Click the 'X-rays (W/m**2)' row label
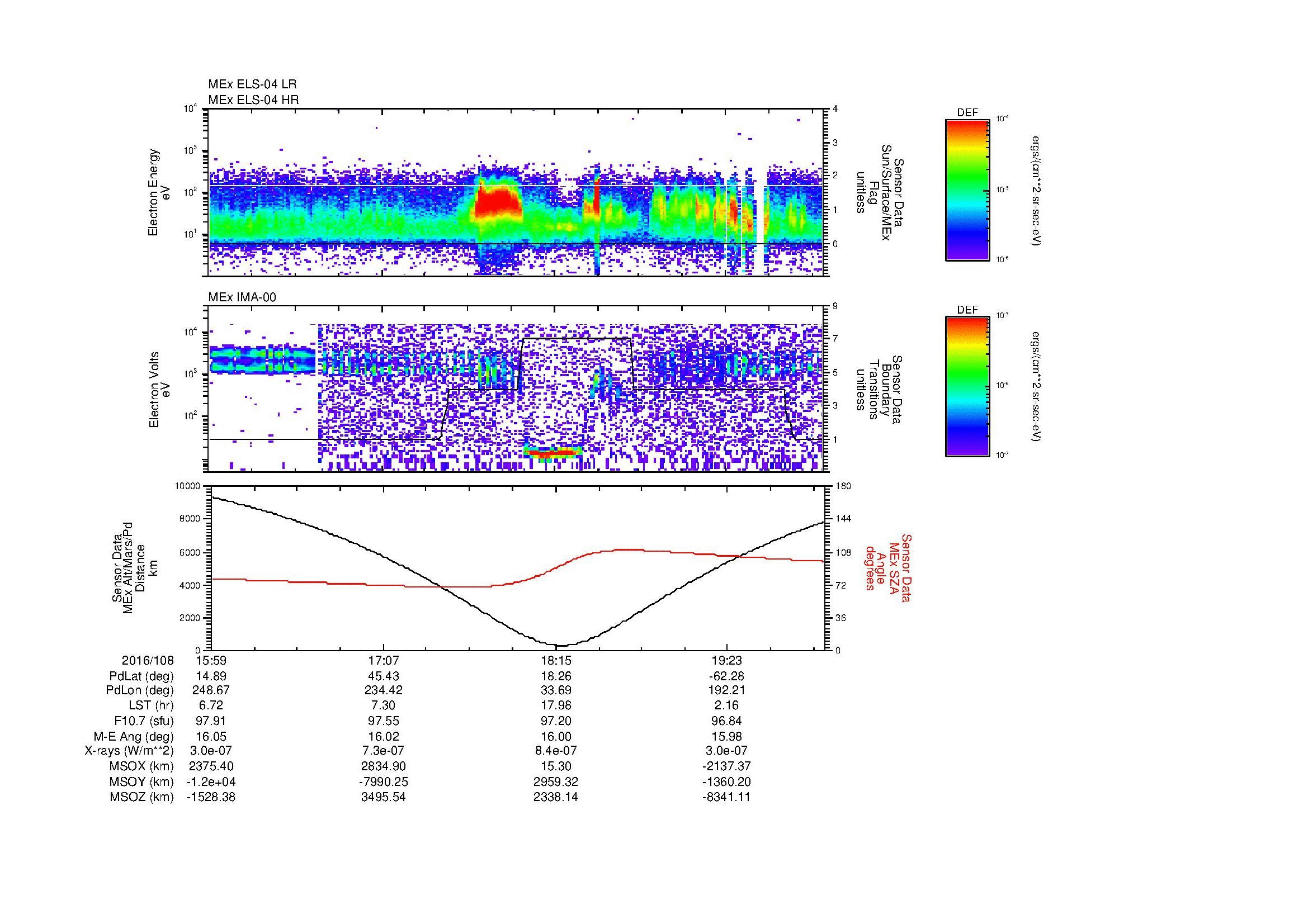The image size is (1308, 924). tap(129, 751)
